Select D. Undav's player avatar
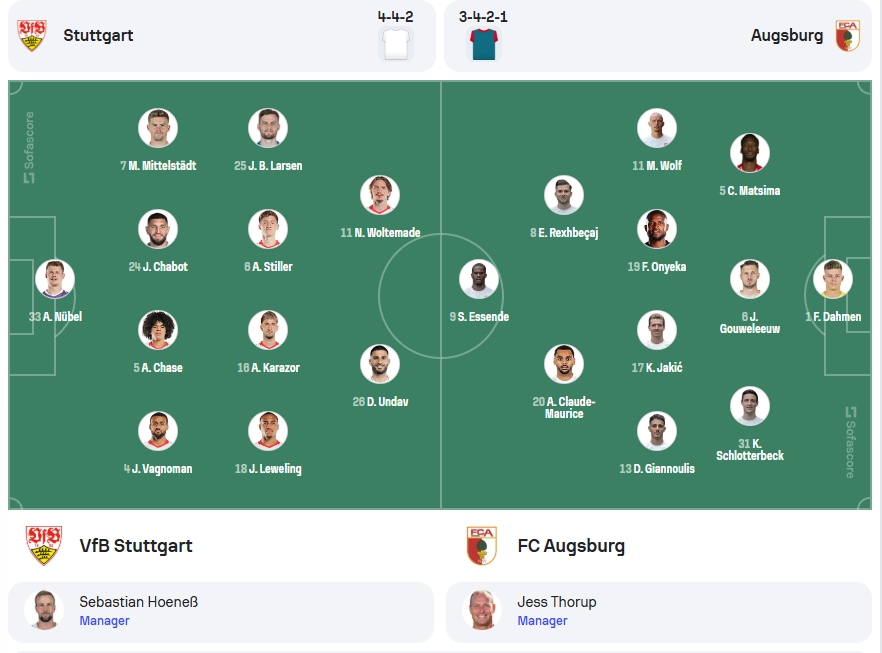The image size is (882, 653). (380, 364)
